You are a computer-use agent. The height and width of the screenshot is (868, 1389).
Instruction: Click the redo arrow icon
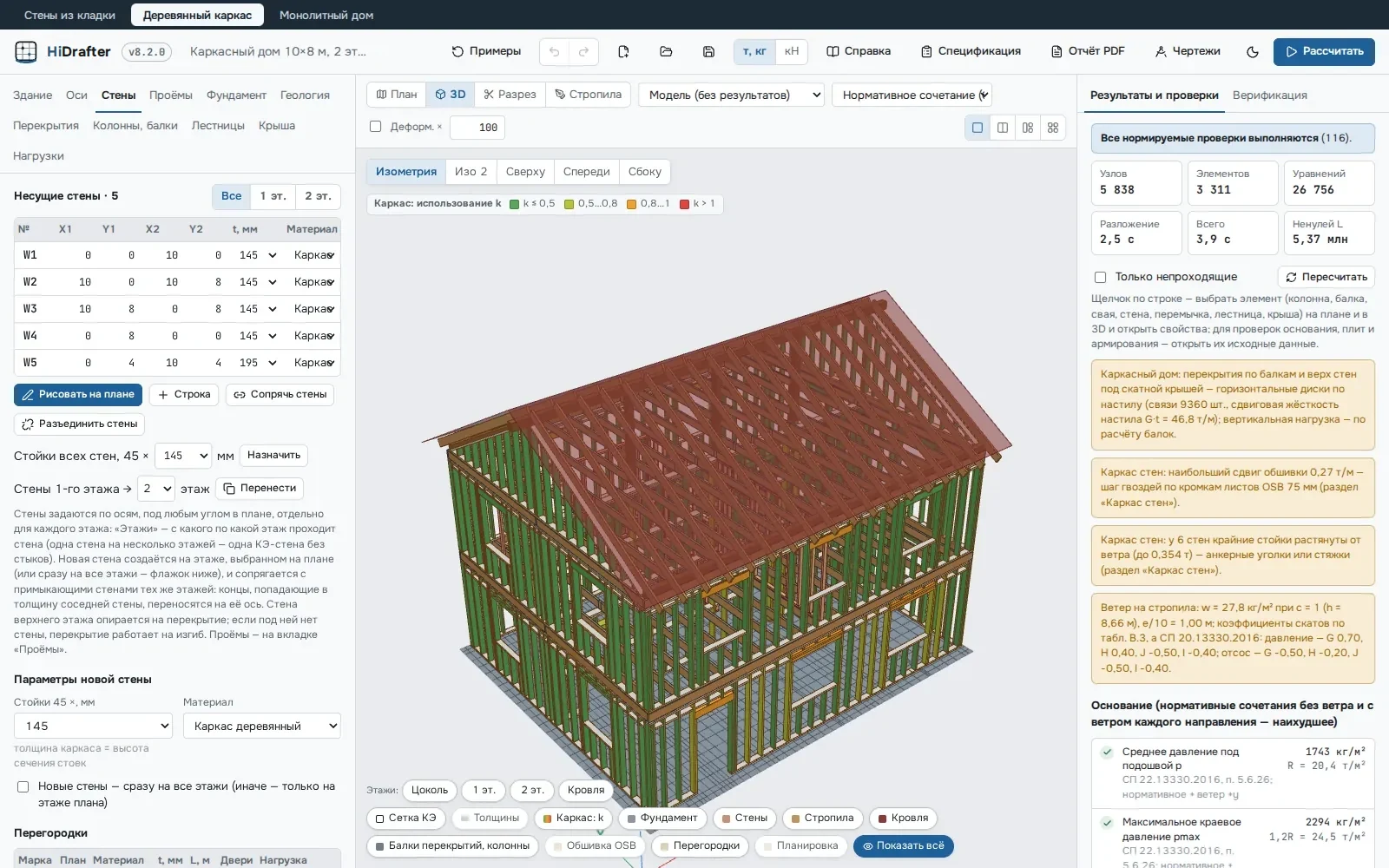pos(583,51)
